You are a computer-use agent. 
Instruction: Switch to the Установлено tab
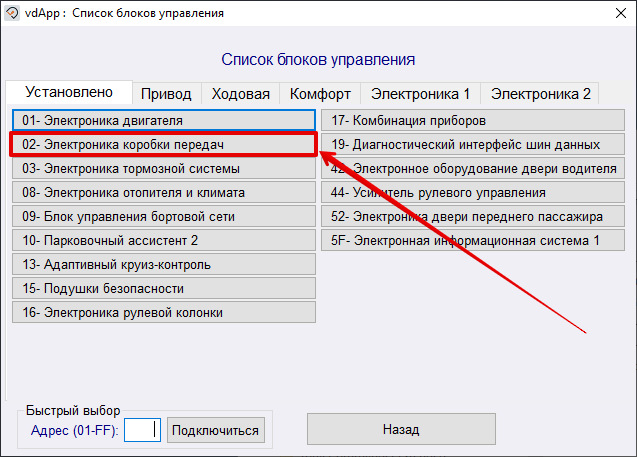click(69, 92)
